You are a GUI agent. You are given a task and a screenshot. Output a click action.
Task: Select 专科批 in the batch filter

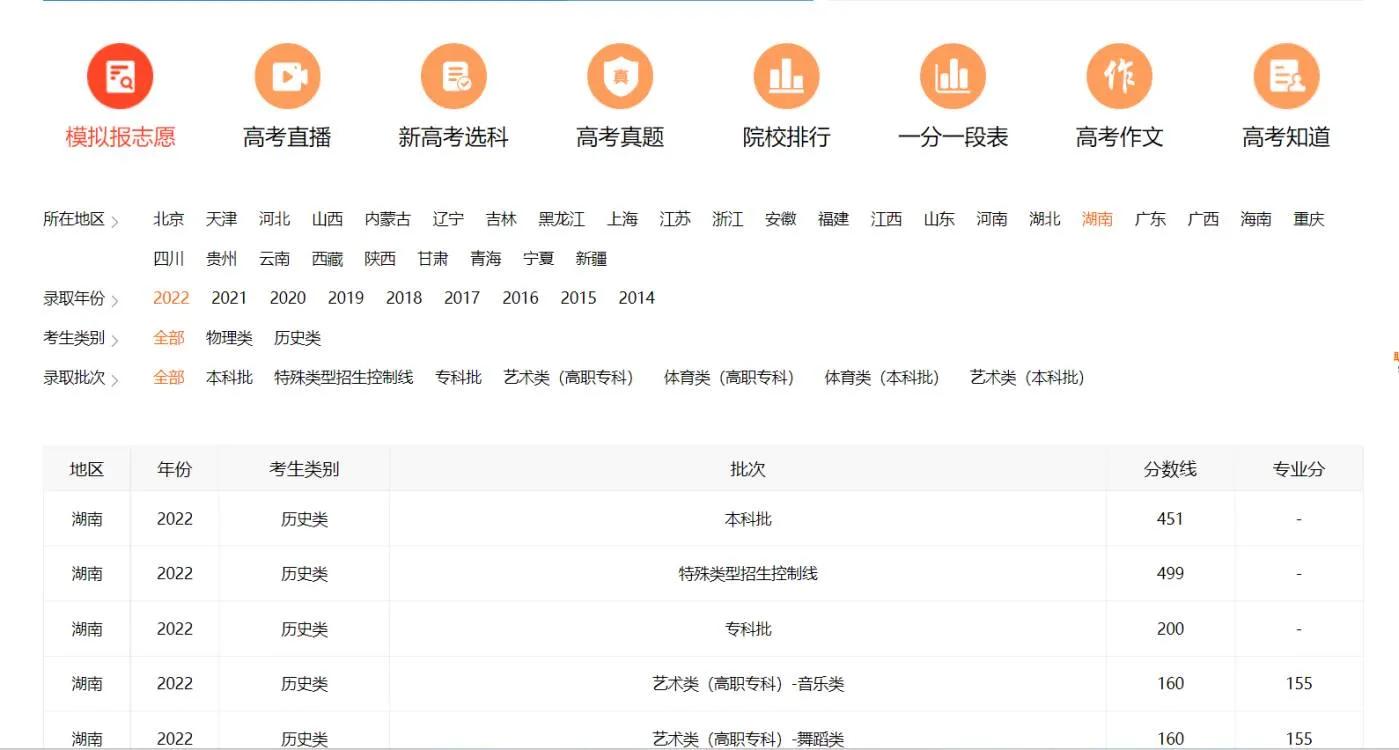coord(457,377)
